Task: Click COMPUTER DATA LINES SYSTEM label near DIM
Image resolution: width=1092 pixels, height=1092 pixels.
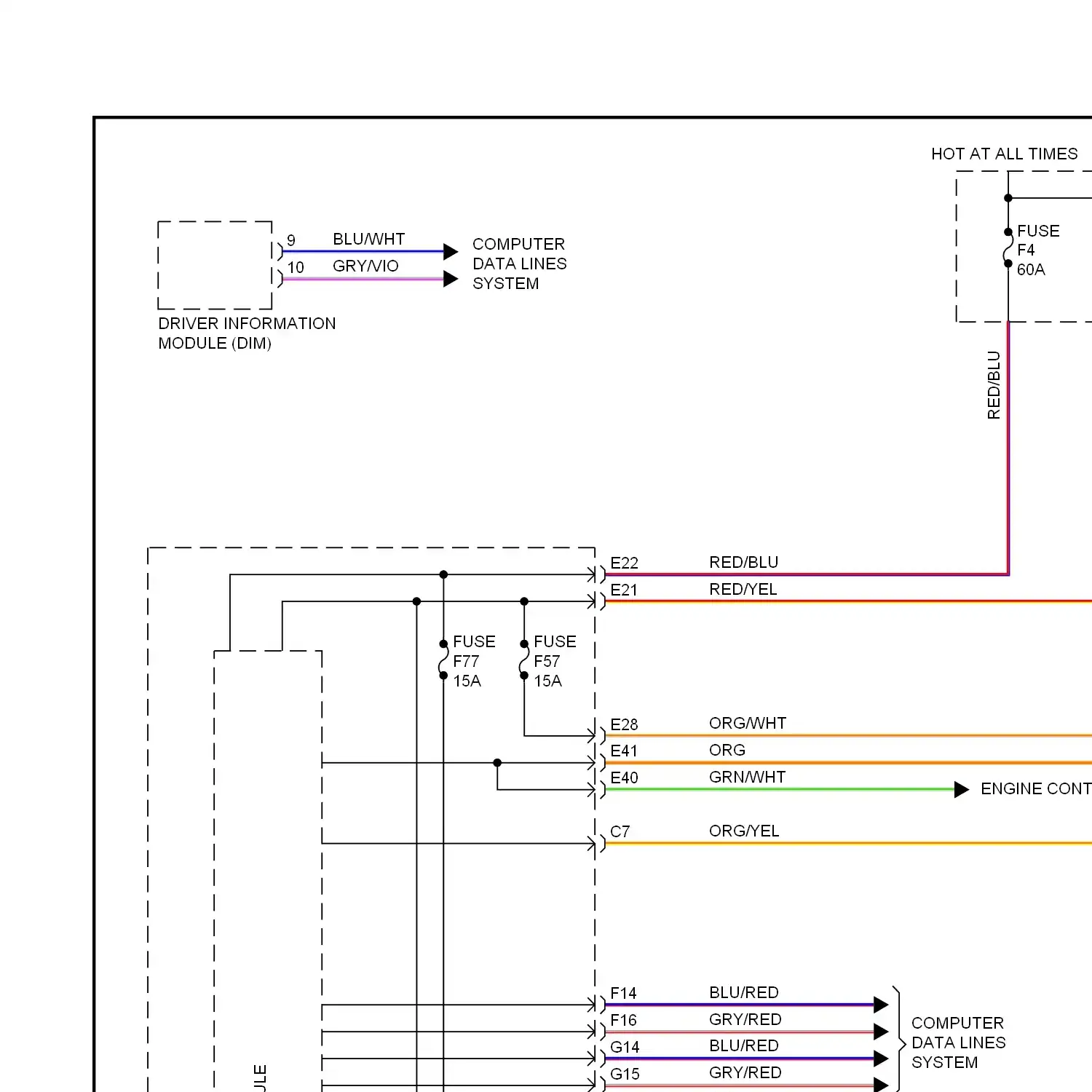Action: 519,264
